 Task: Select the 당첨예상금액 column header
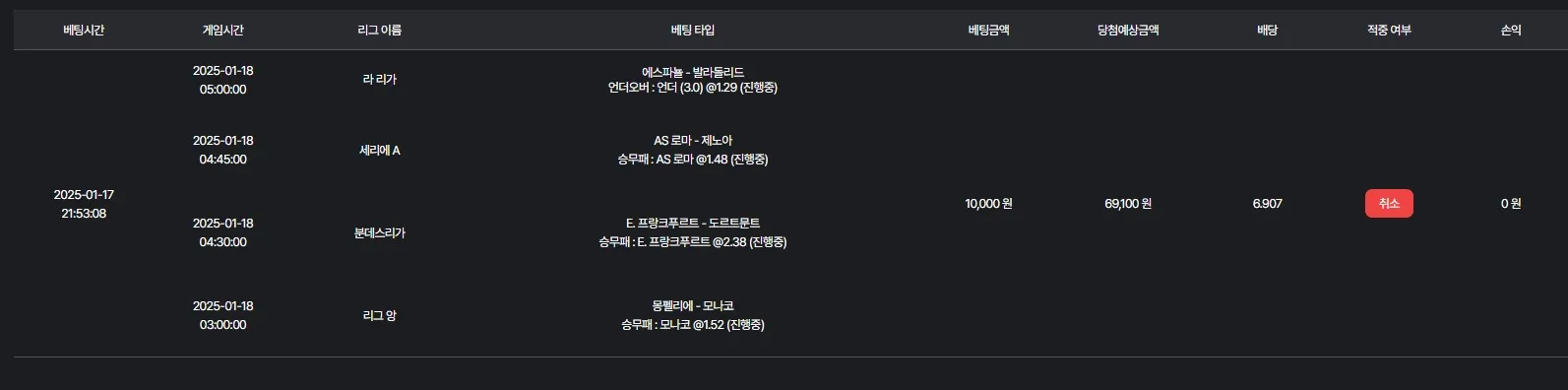[1128, 30]
